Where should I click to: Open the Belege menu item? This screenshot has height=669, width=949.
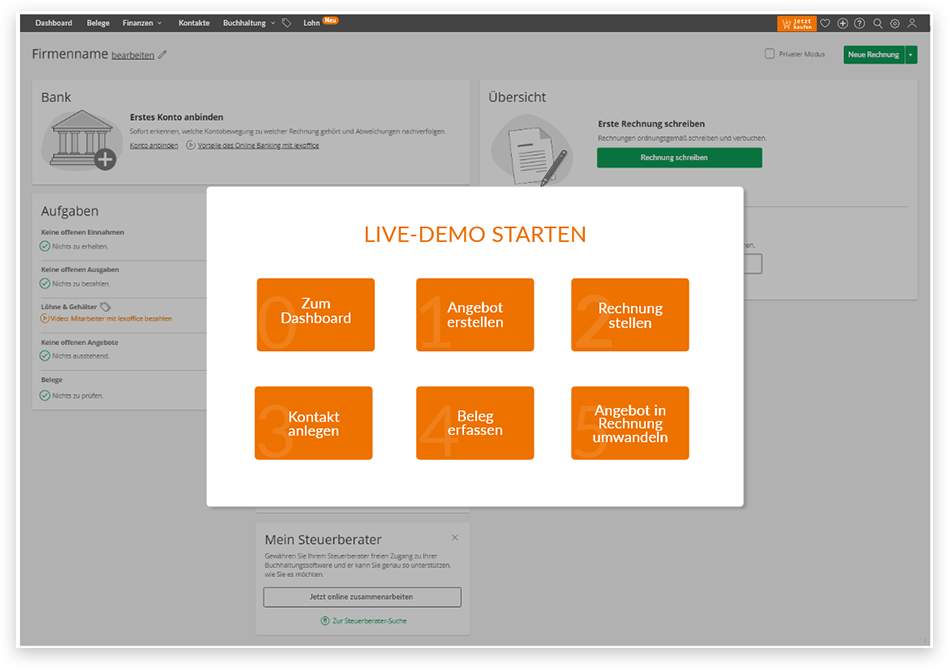coord(98,22)
